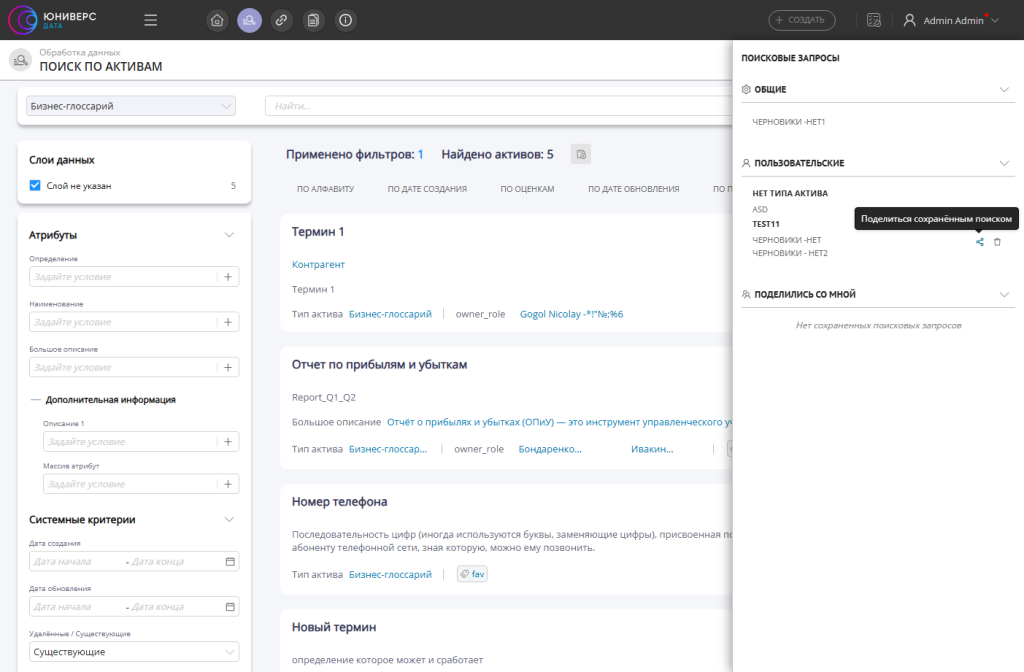
Task: Share the saved search ЧЕРНОВИКИ -НЕТ
Action: tap(980, 241)
